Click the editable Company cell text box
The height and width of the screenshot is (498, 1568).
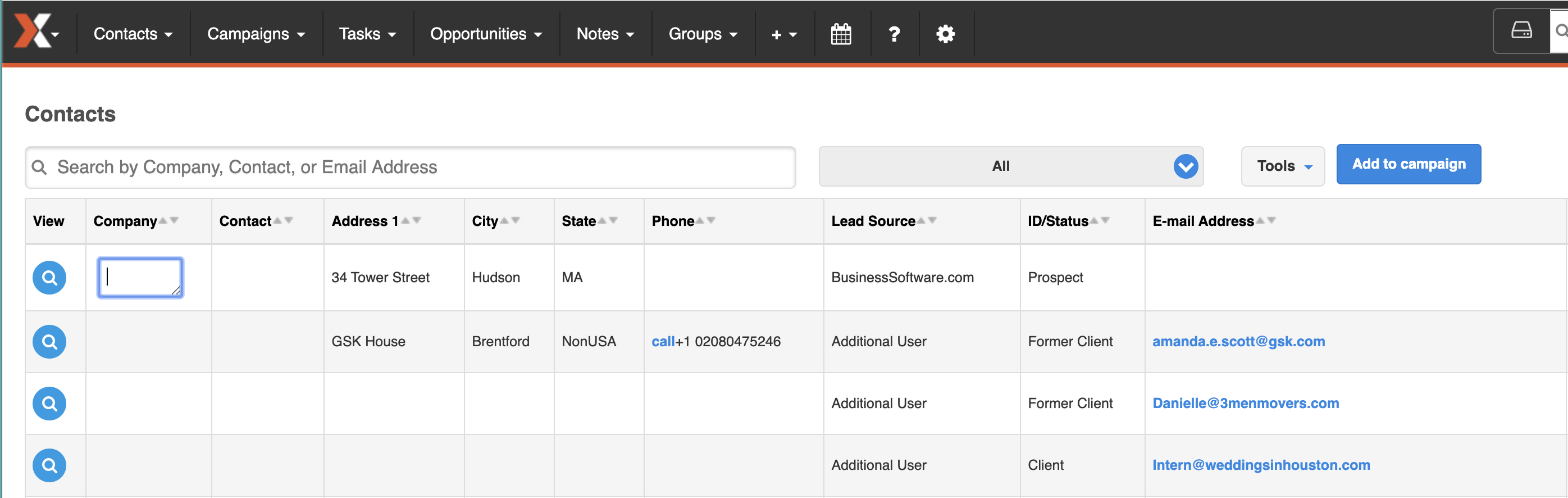pos(140,278)
